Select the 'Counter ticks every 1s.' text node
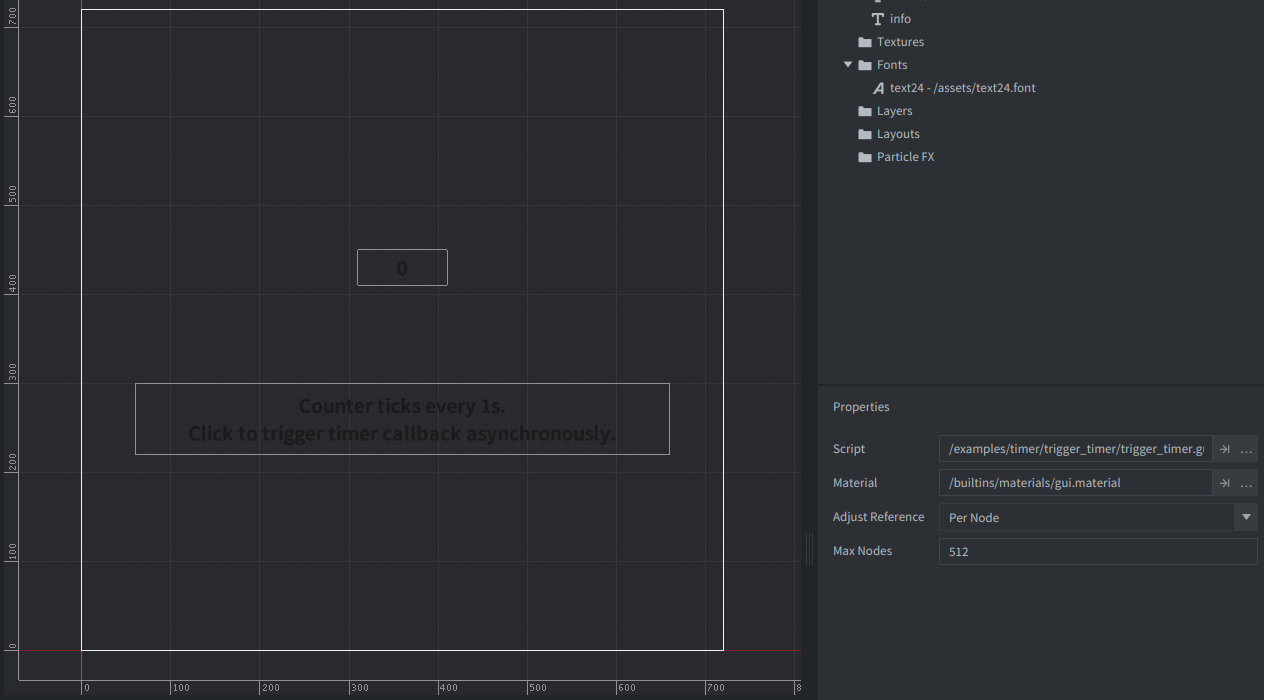Viewport: 1264px width, 700px height. click(402, 419)
